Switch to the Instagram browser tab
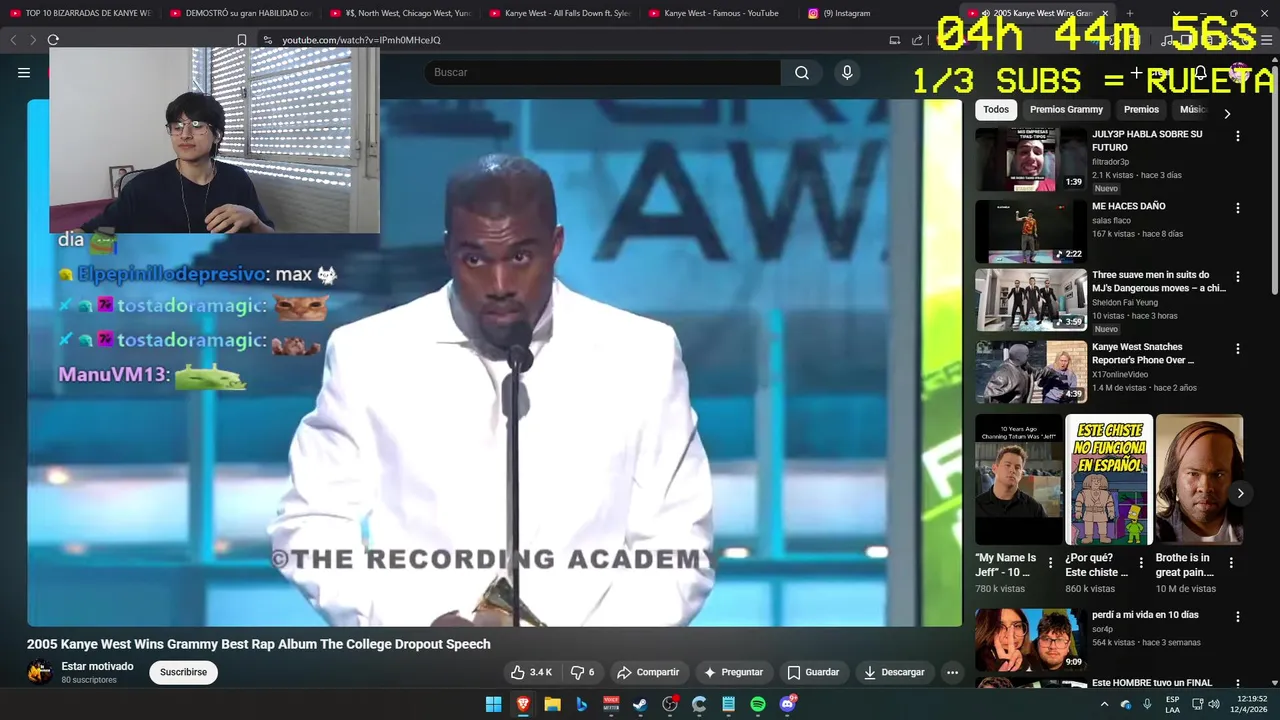Image resolution: width=1280 pixels, height=720 pixels. click(880, 13)
